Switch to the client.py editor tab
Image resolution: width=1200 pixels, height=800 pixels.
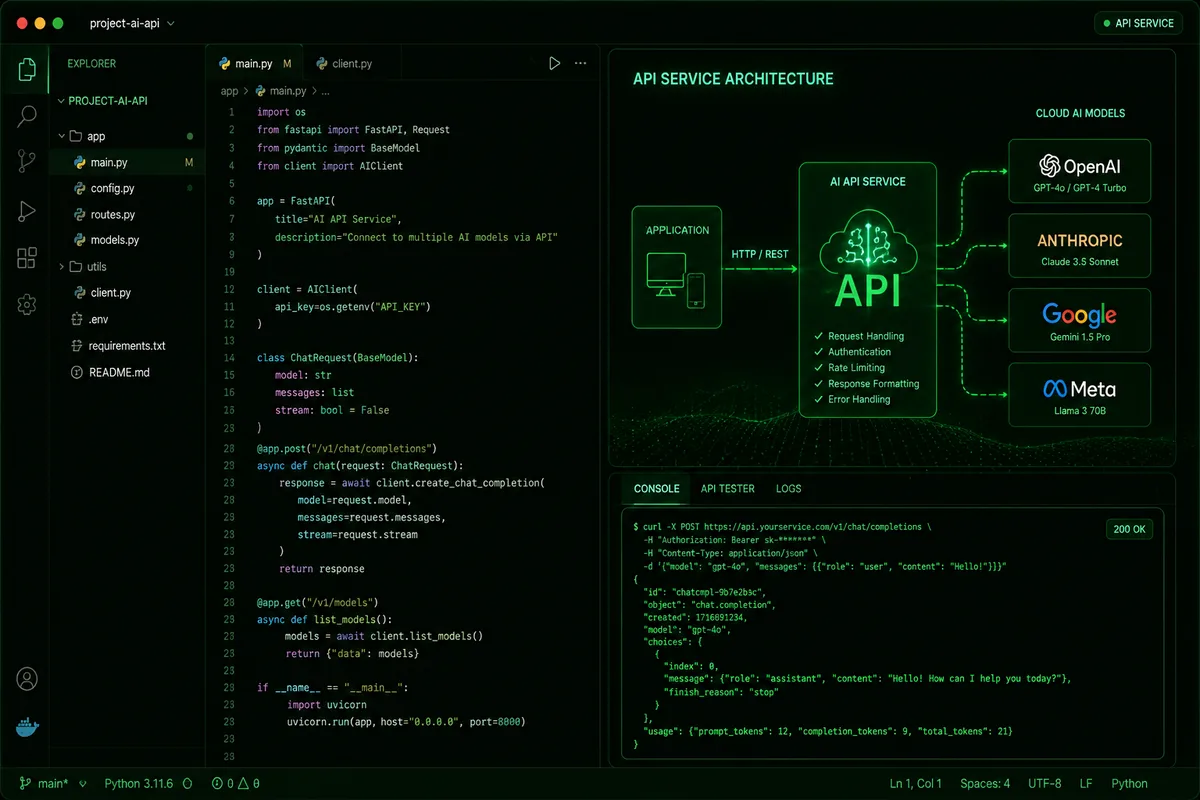[344, 63]
